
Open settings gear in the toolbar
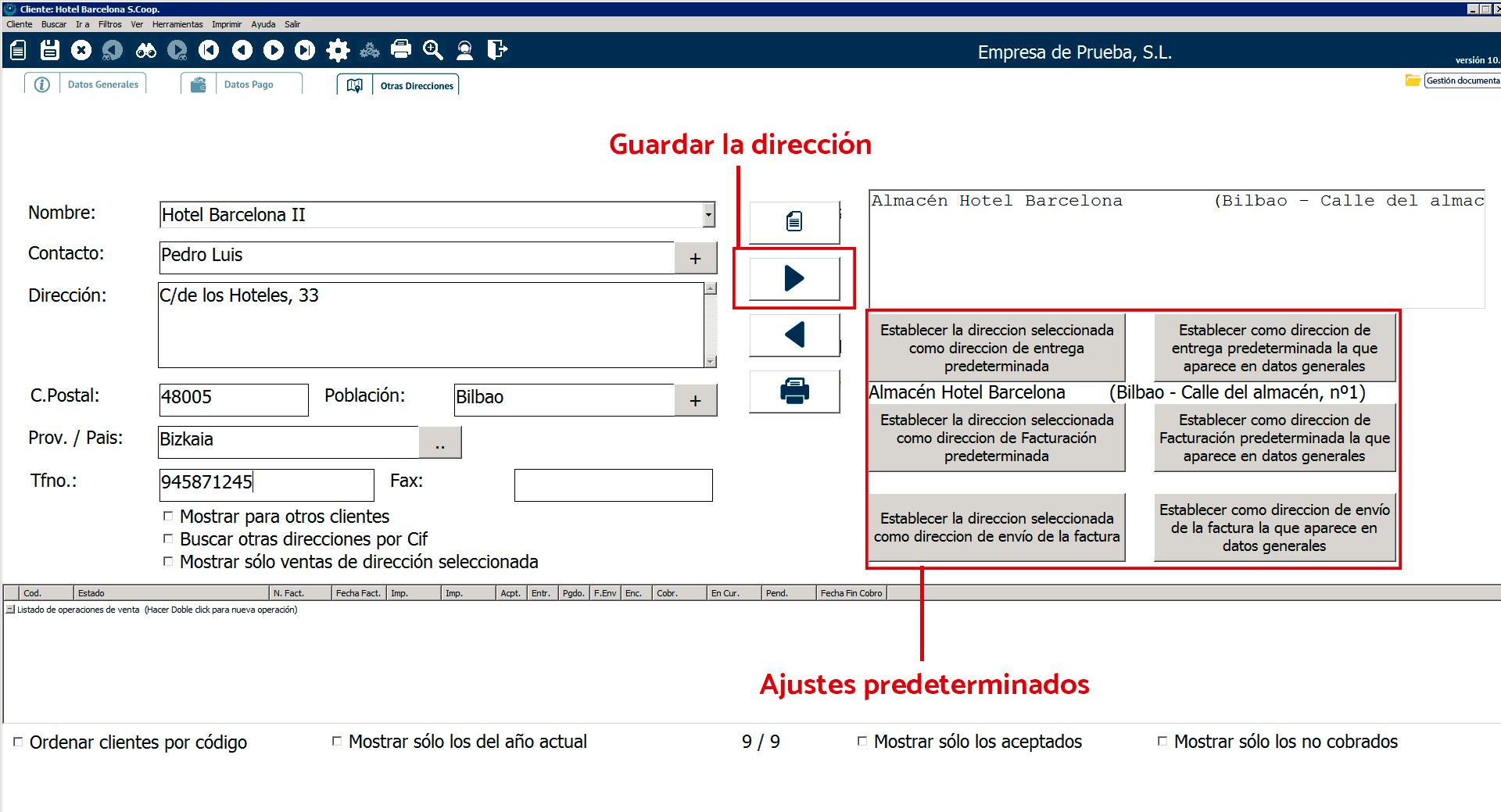[338, 51]
